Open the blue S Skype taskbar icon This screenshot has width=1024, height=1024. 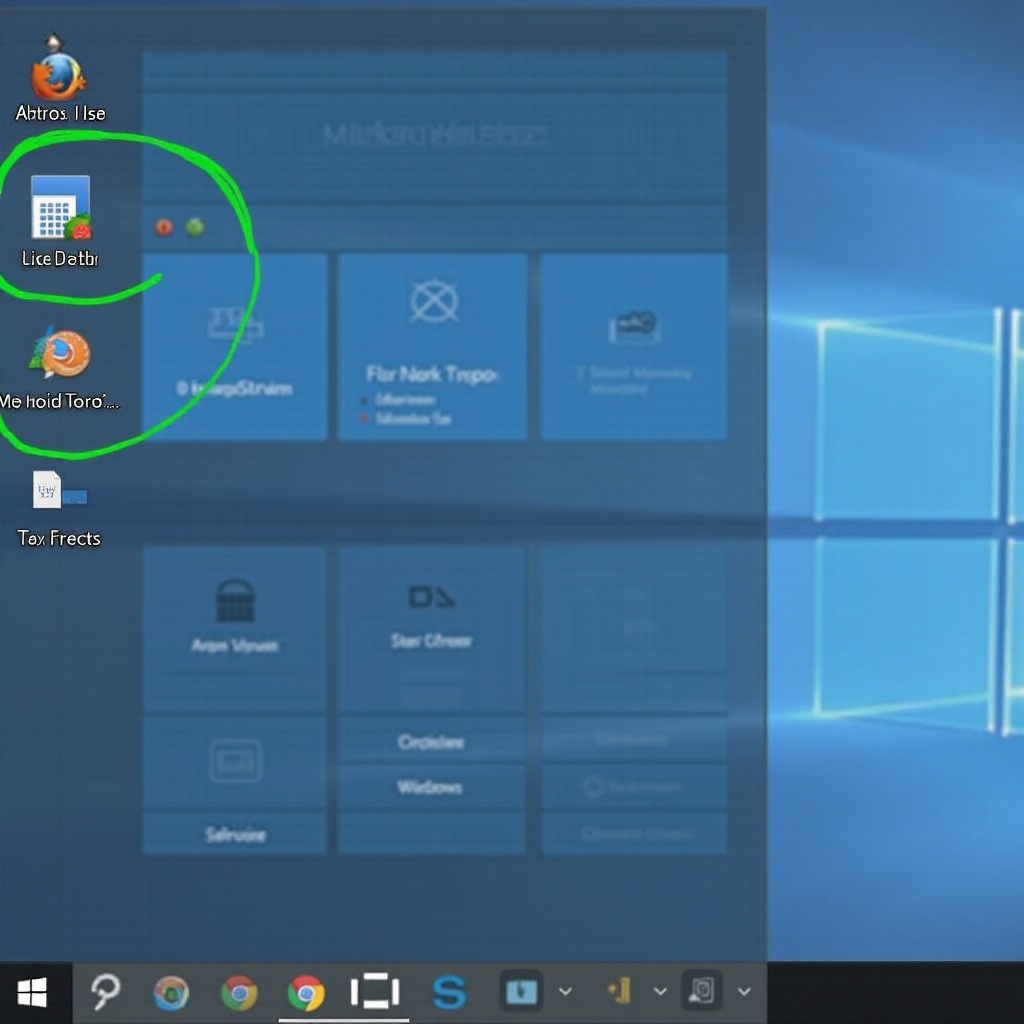click(449, 992)
